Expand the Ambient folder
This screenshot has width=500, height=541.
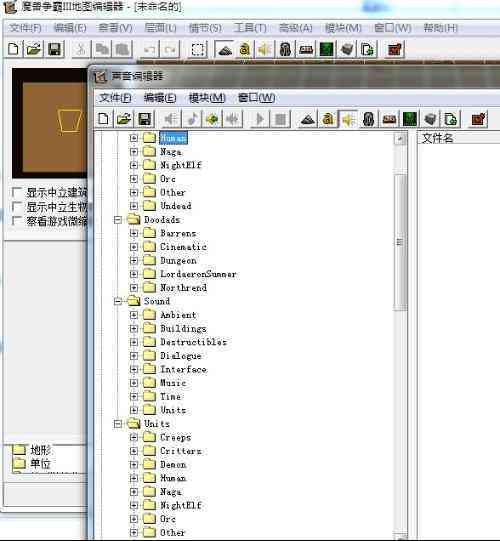(x=134, y=315)
